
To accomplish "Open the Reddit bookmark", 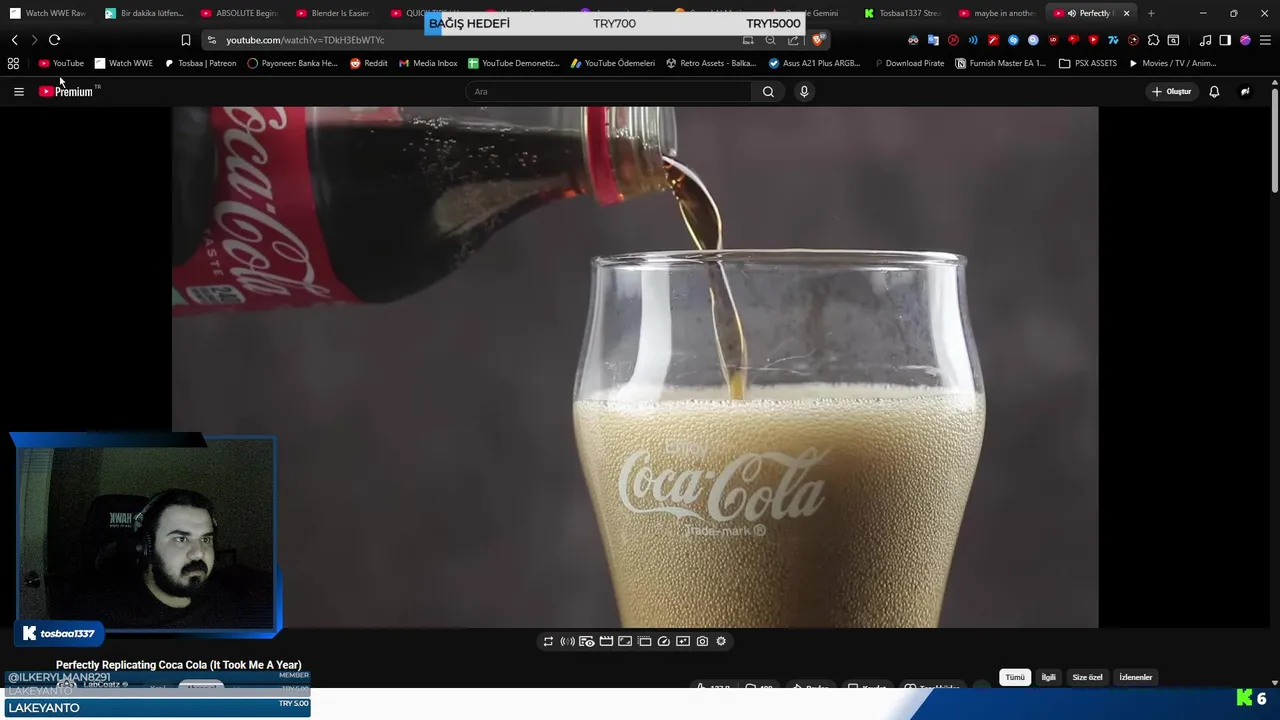I will click(369, 63).
